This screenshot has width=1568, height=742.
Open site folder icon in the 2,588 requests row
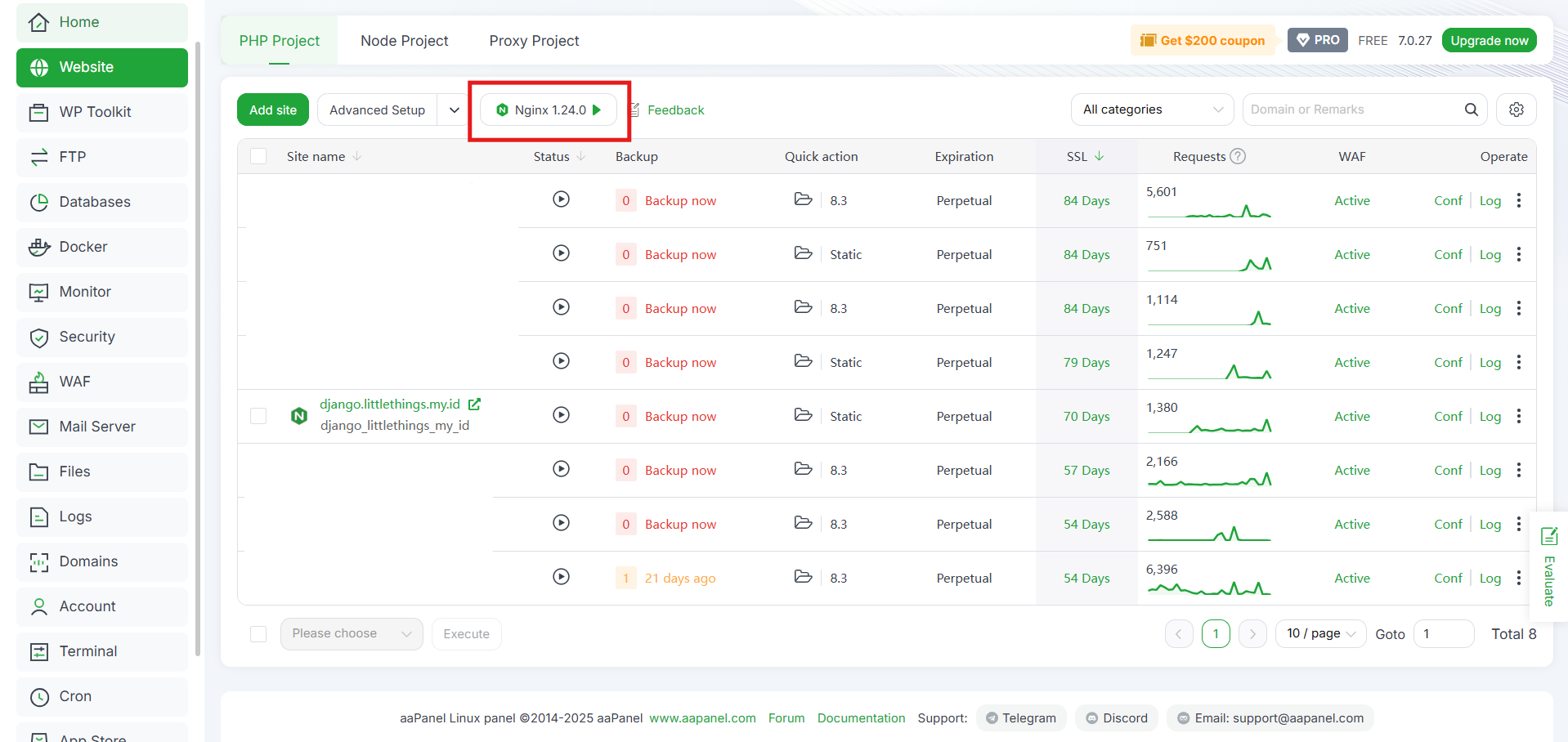coord(804,523)
